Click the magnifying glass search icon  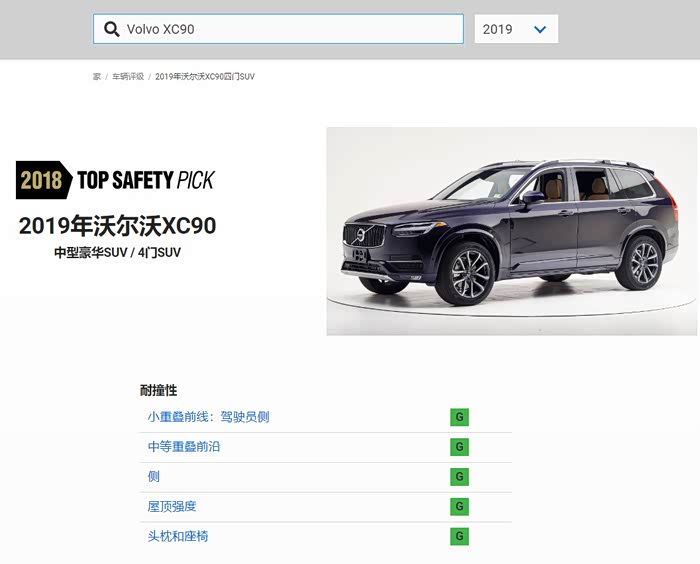(112, 29)
